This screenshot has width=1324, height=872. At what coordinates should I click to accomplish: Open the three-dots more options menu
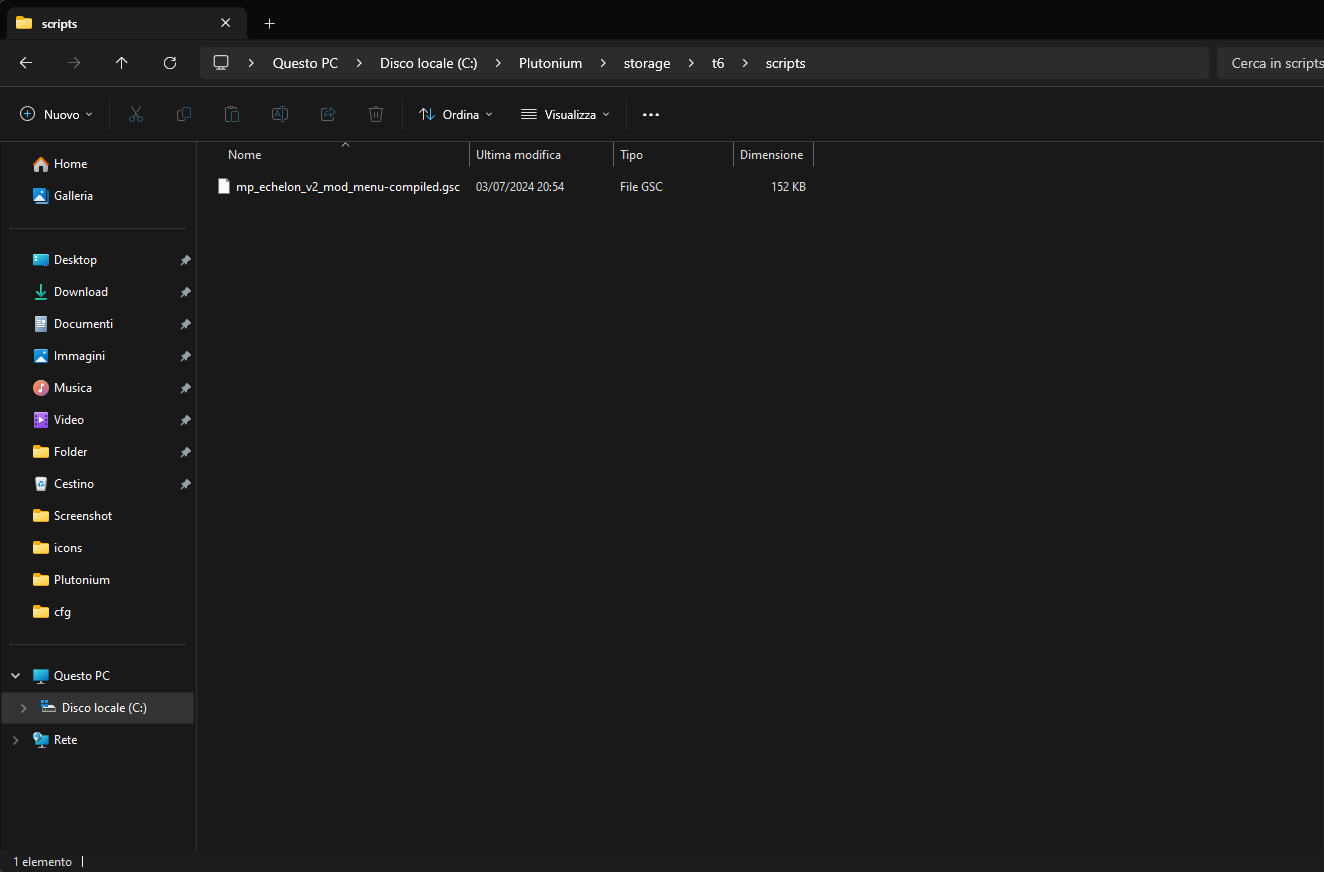point(651,115)
